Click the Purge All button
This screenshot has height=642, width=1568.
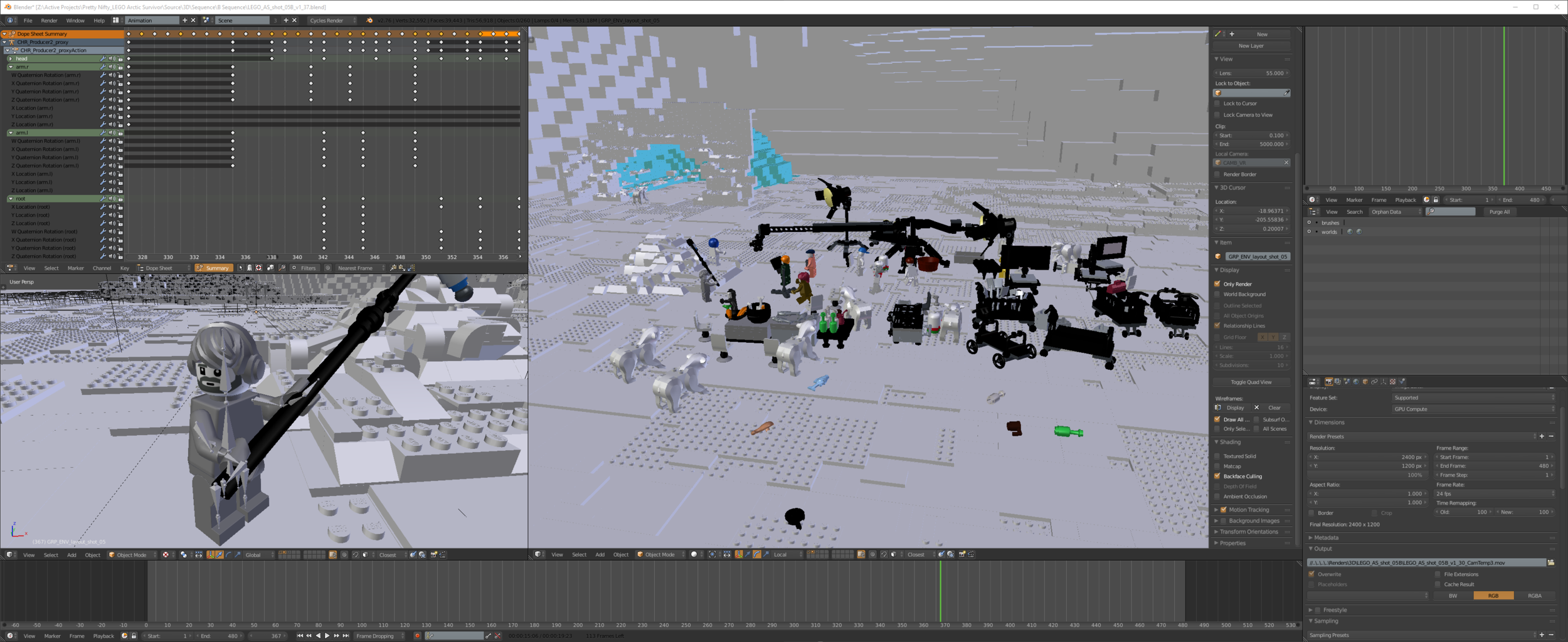pos(1500,211)
